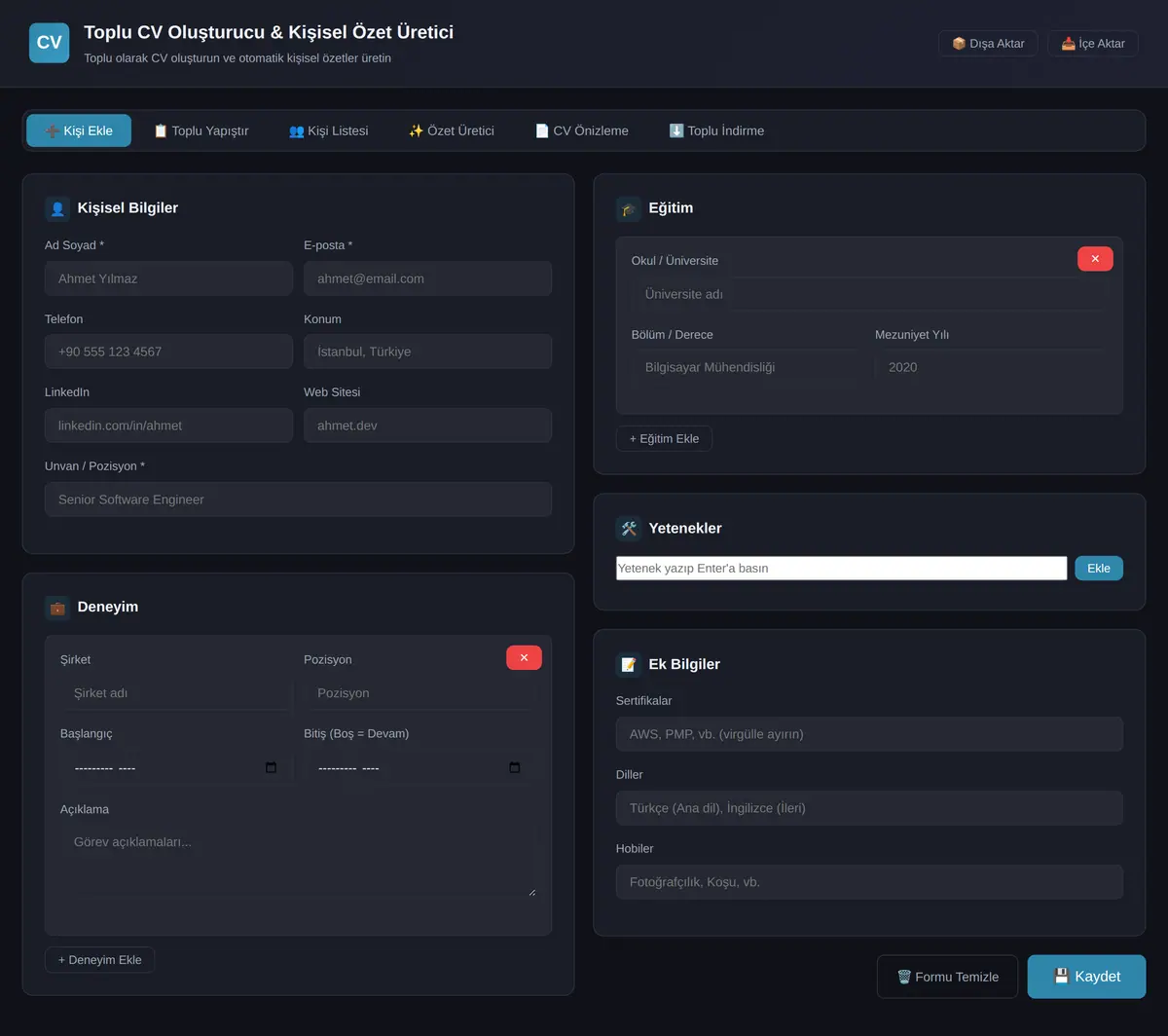Image resolution: width=1168 pixels, height=1036 pixels.
Task: Click the Unvan / Pozisyon field
Action: (x=298, y=499)
